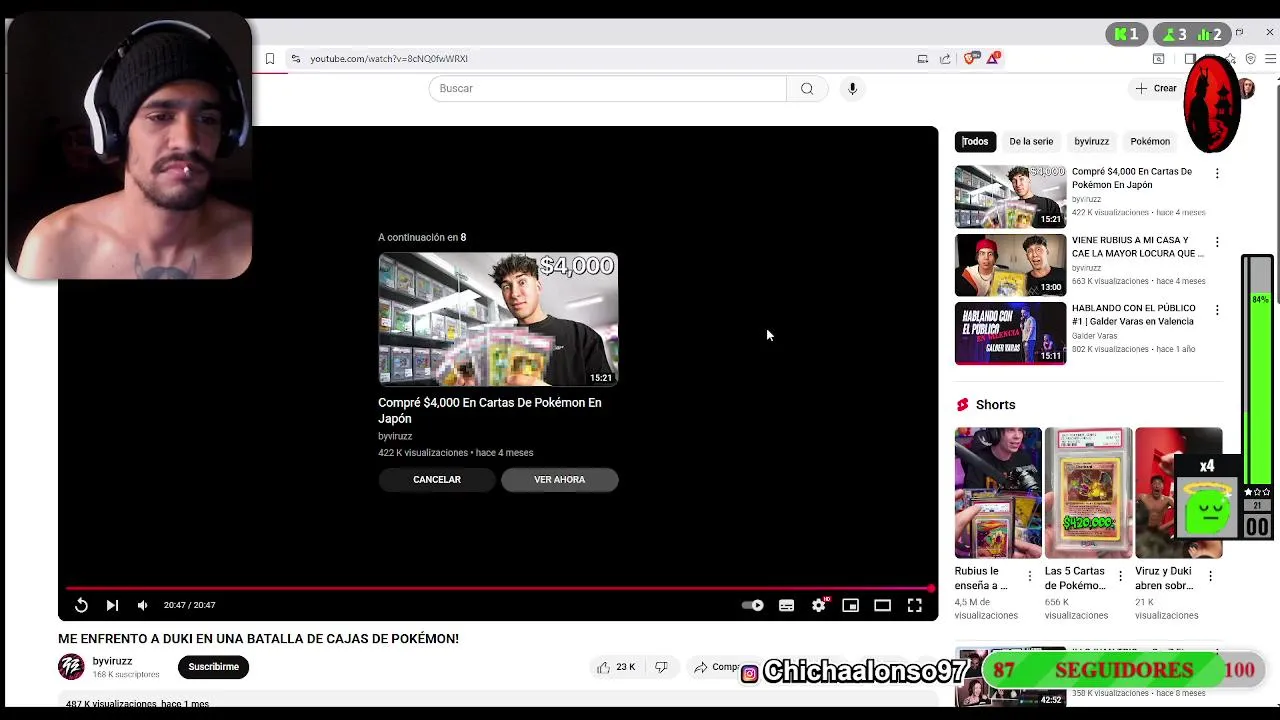The height and width of the screenshot is (720, 1280).
Task: Open the thumbnail of 'VIENE RUBIUS A MI CASA' video
Action: [x=1010, y=265]
